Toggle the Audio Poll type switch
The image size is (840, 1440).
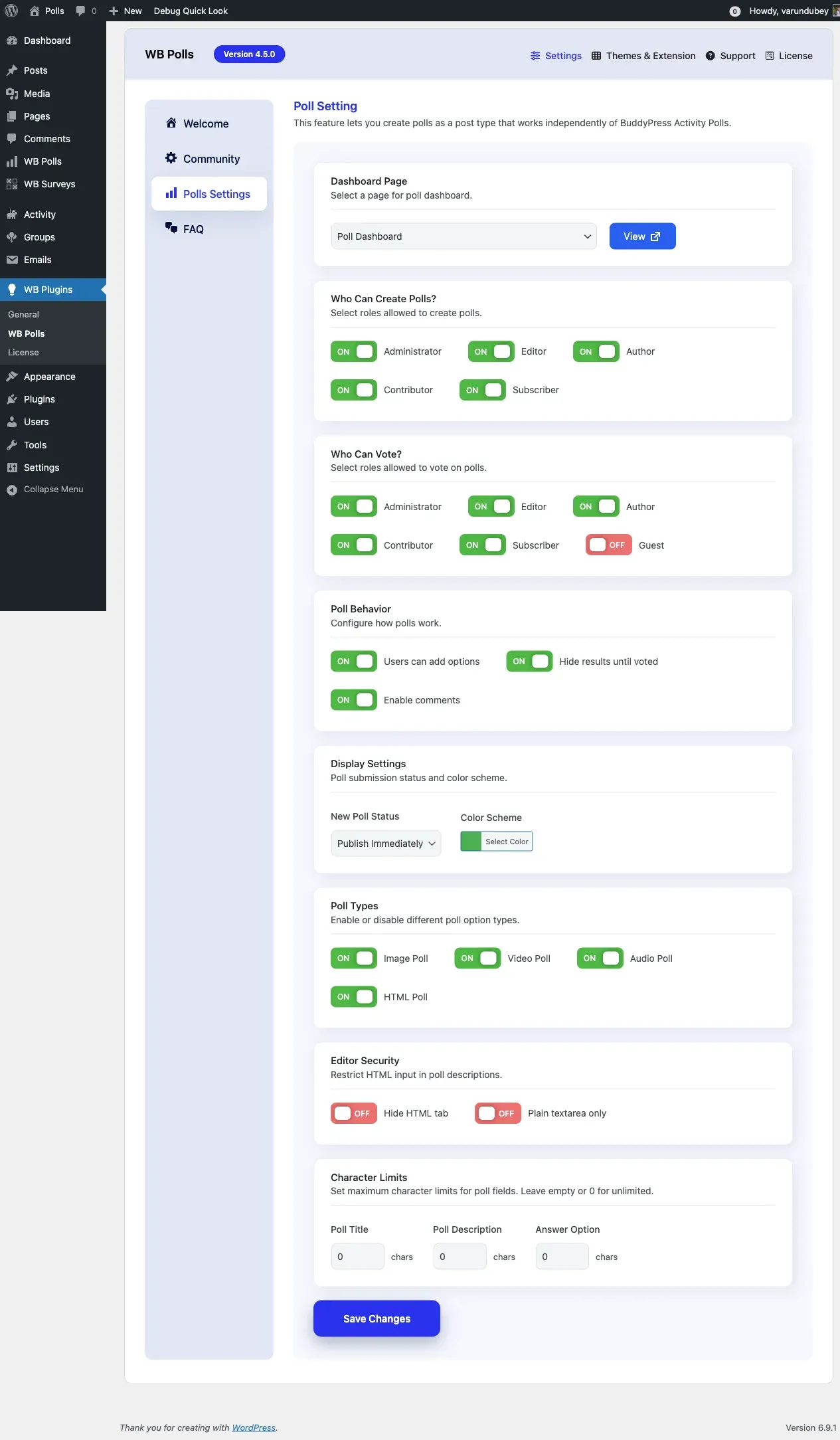[x=600, y=958]
